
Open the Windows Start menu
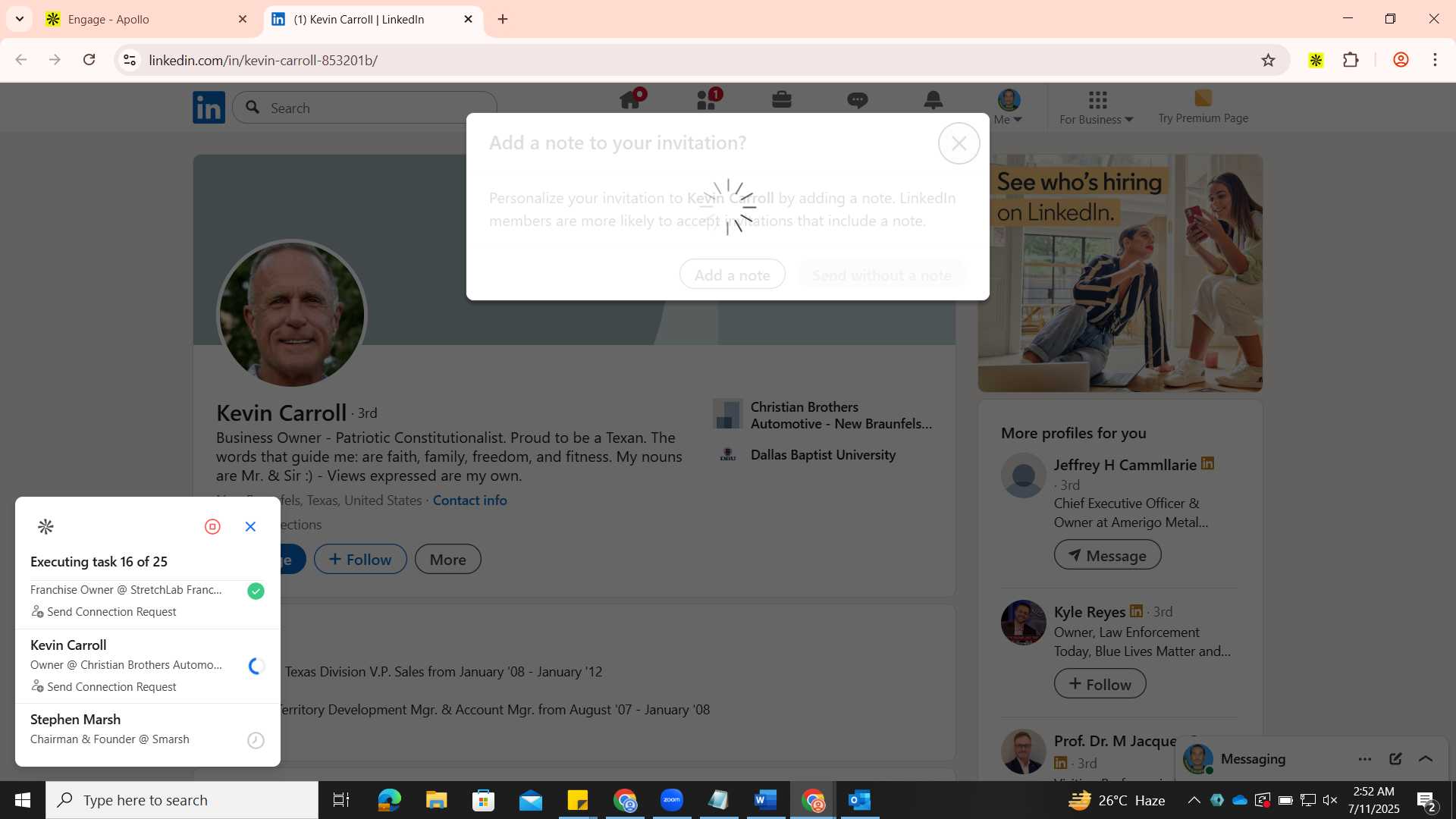pyautogui.click(x=23, y=800)
